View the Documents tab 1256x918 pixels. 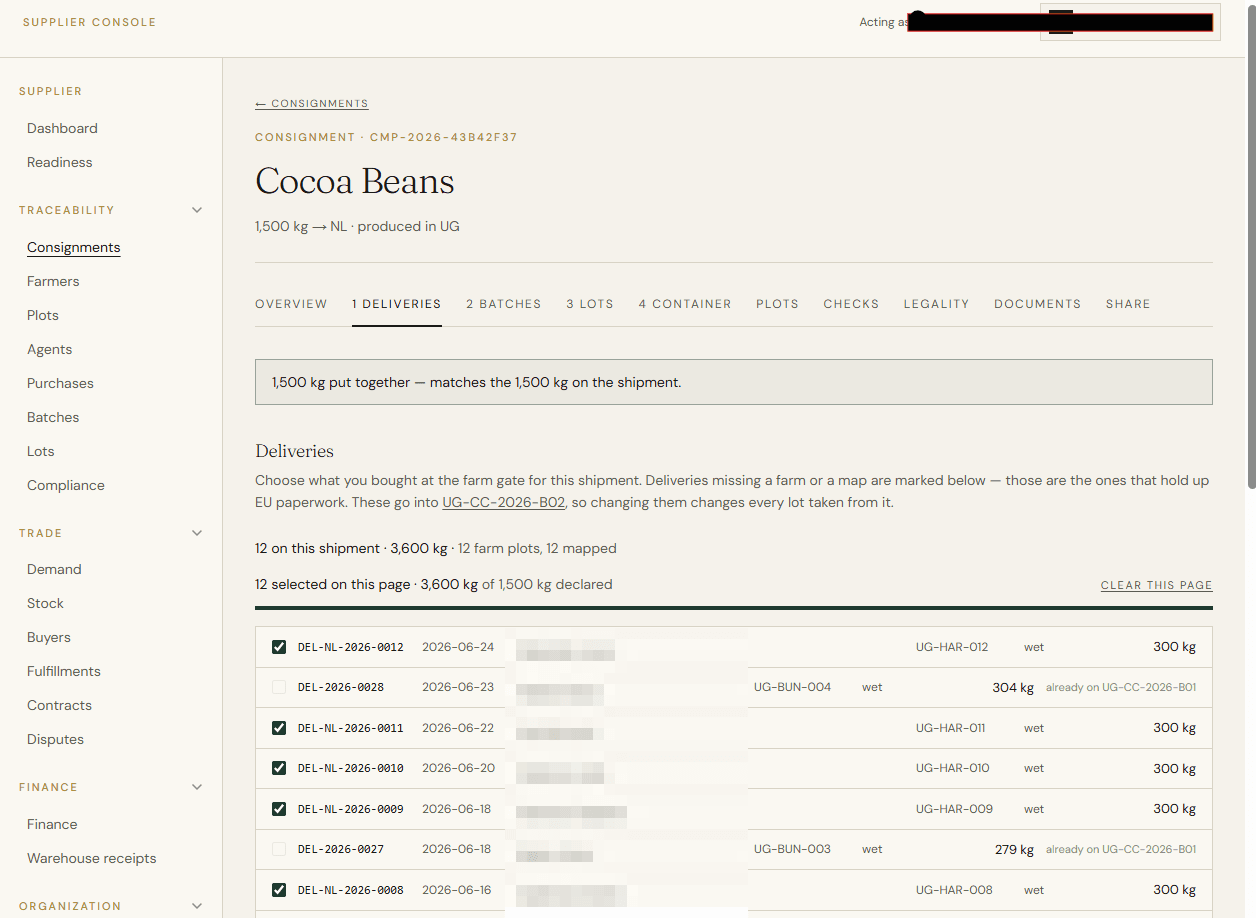click(x=1037, y=304)
